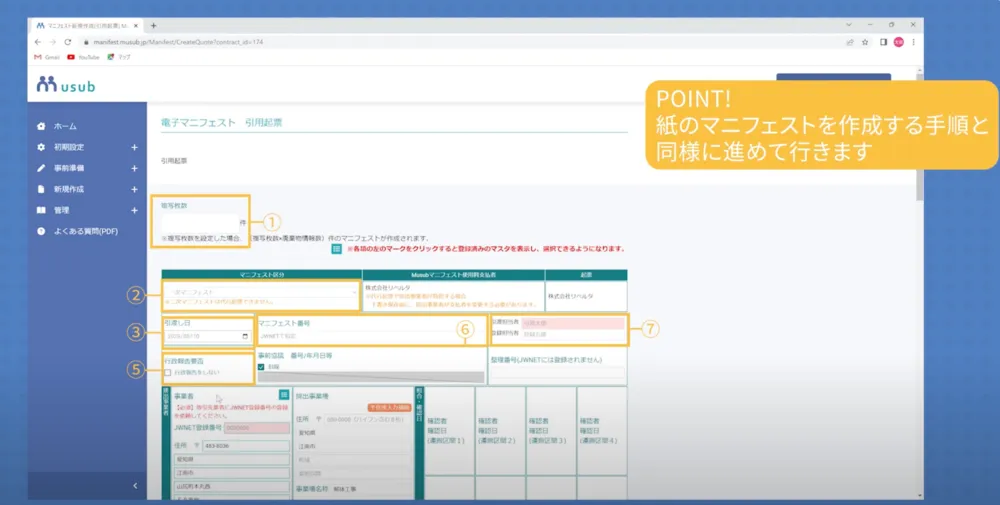The width and height of the screenshot is (1000, 505).
Task: Open a new browser tab
Action: tap(153, 24)
